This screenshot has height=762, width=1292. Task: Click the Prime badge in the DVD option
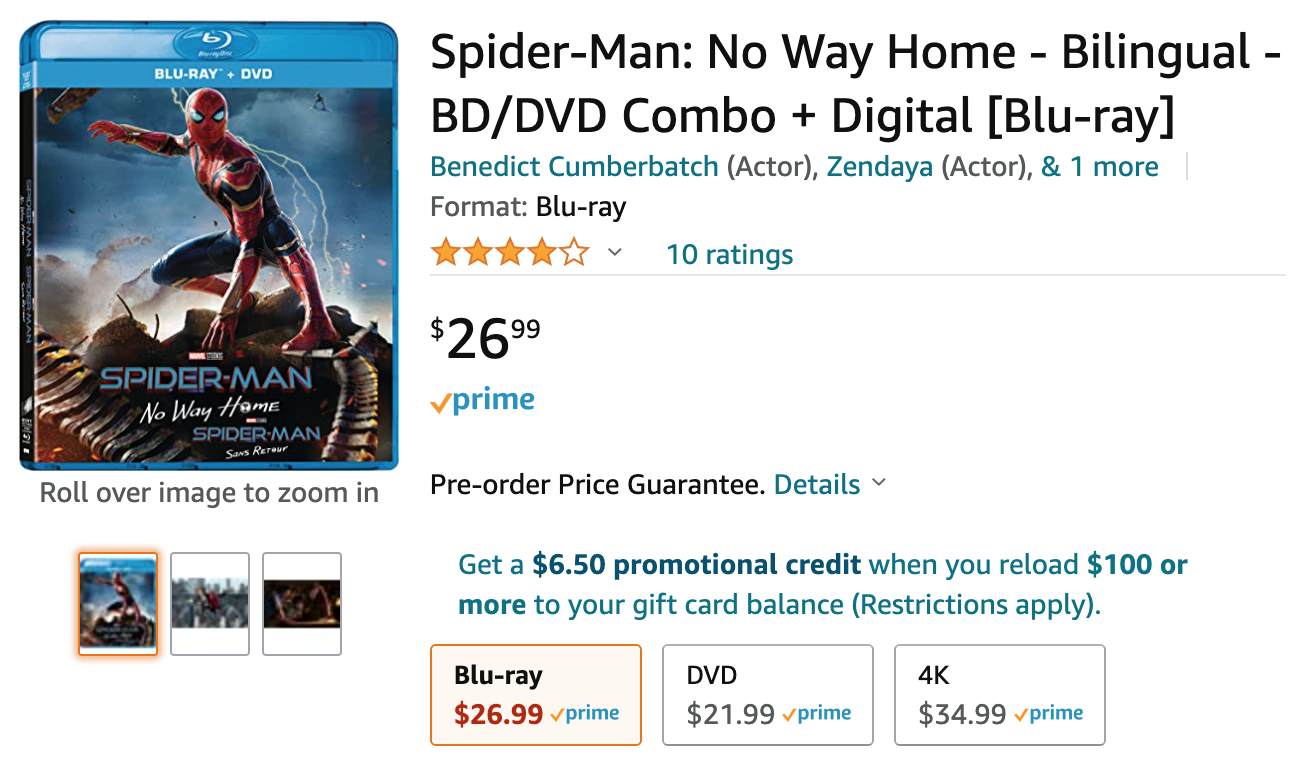tap(817, 714)
